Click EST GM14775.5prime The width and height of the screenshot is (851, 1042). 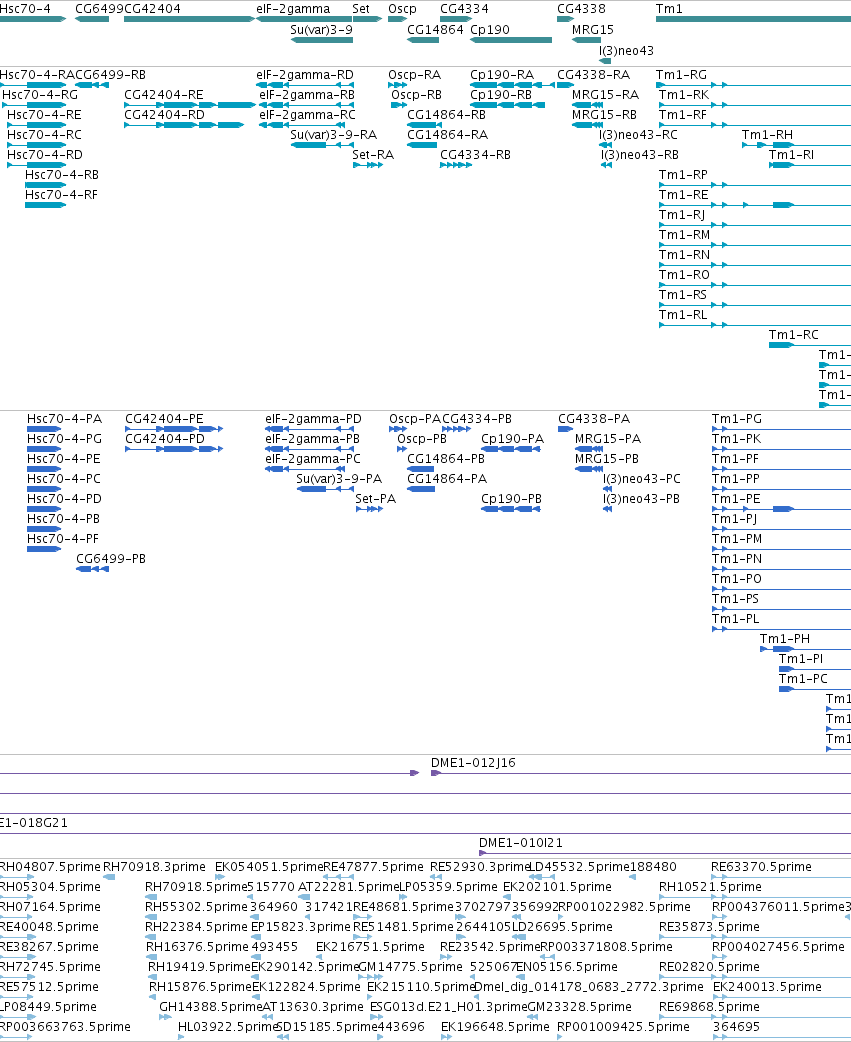410,966
